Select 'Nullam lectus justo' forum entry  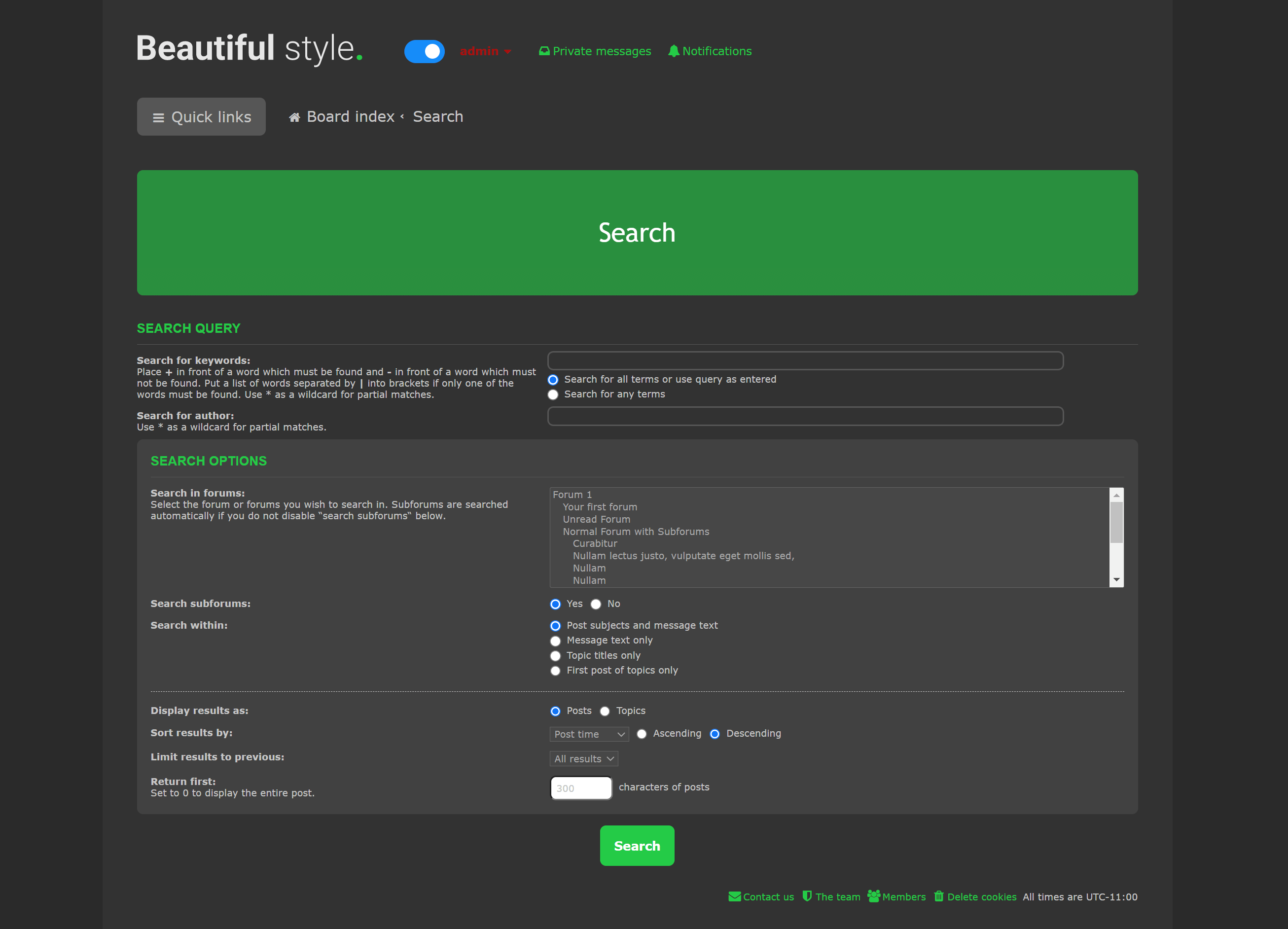pos(829,556)
